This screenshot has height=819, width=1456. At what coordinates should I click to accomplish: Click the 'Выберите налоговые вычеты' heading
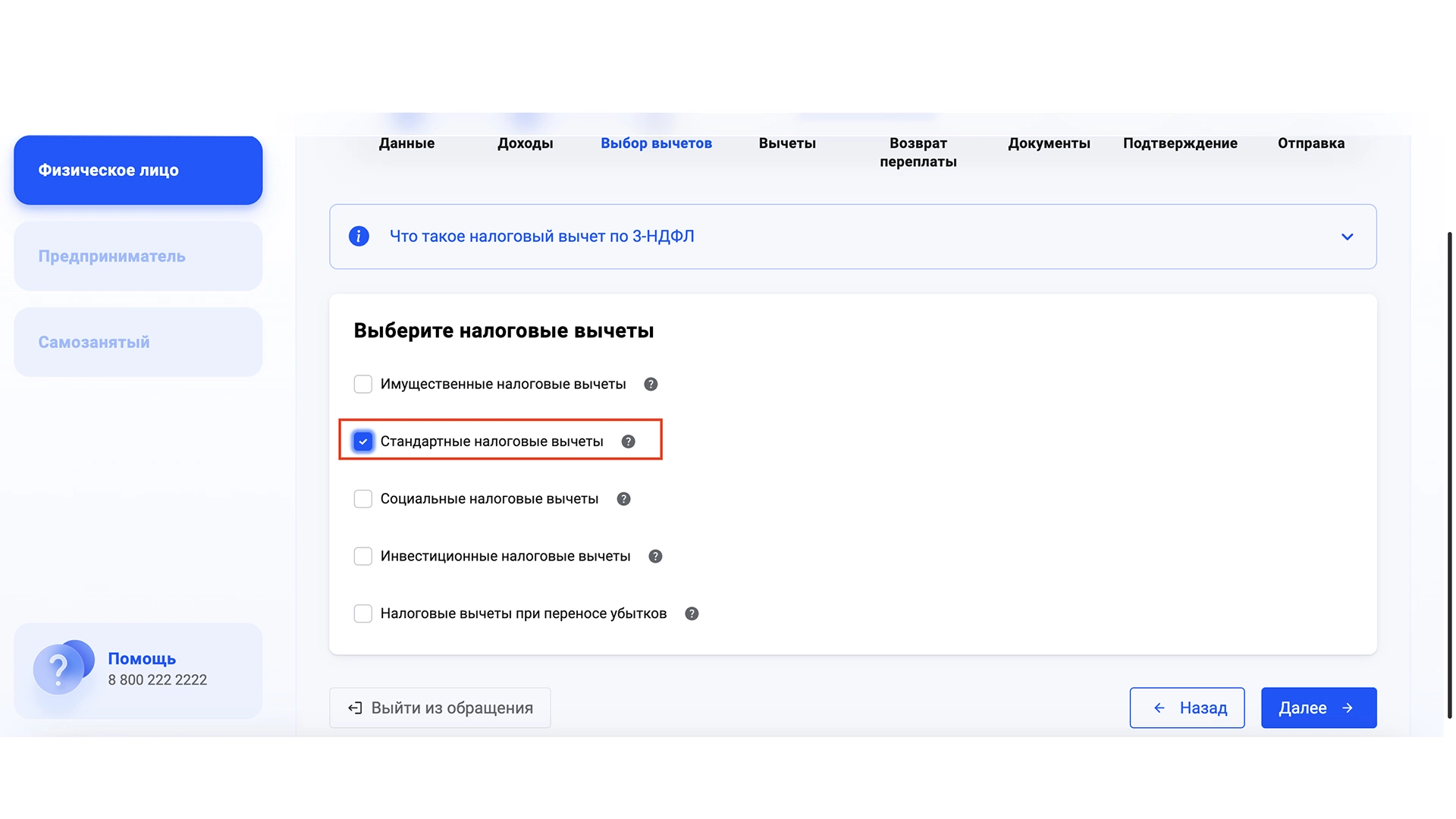[504, 331]
